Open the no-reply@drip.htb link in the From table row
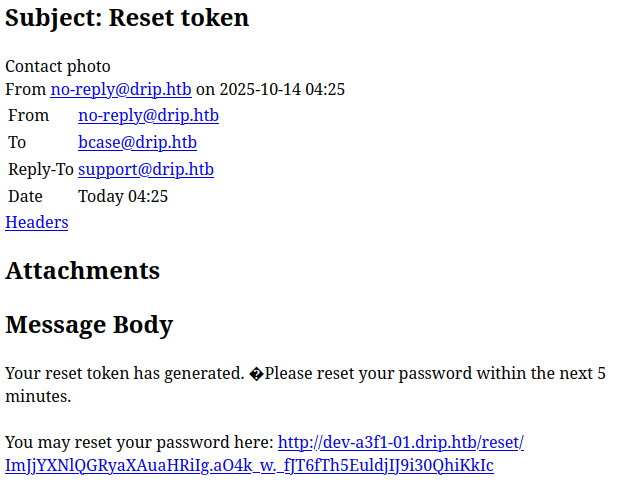This screenshot has width=627, height=493. pyautogui.click(x=148, y=116)
